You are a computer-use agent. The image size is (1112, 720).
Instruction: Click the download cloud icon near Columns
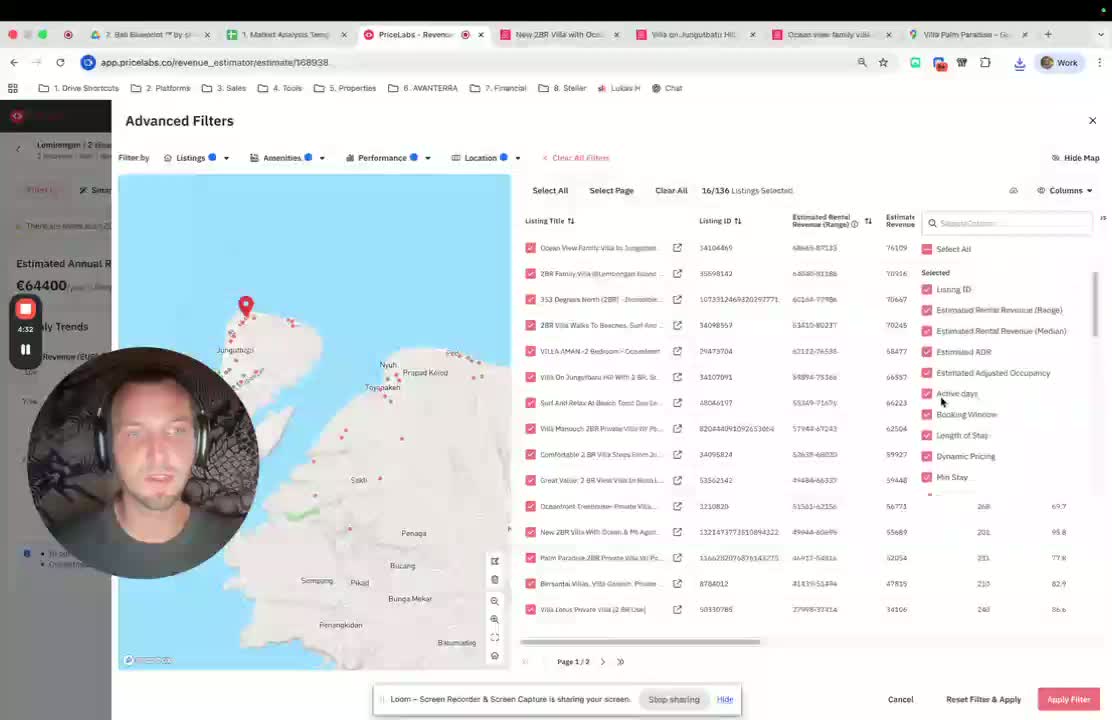click(x=1013, y=190)
